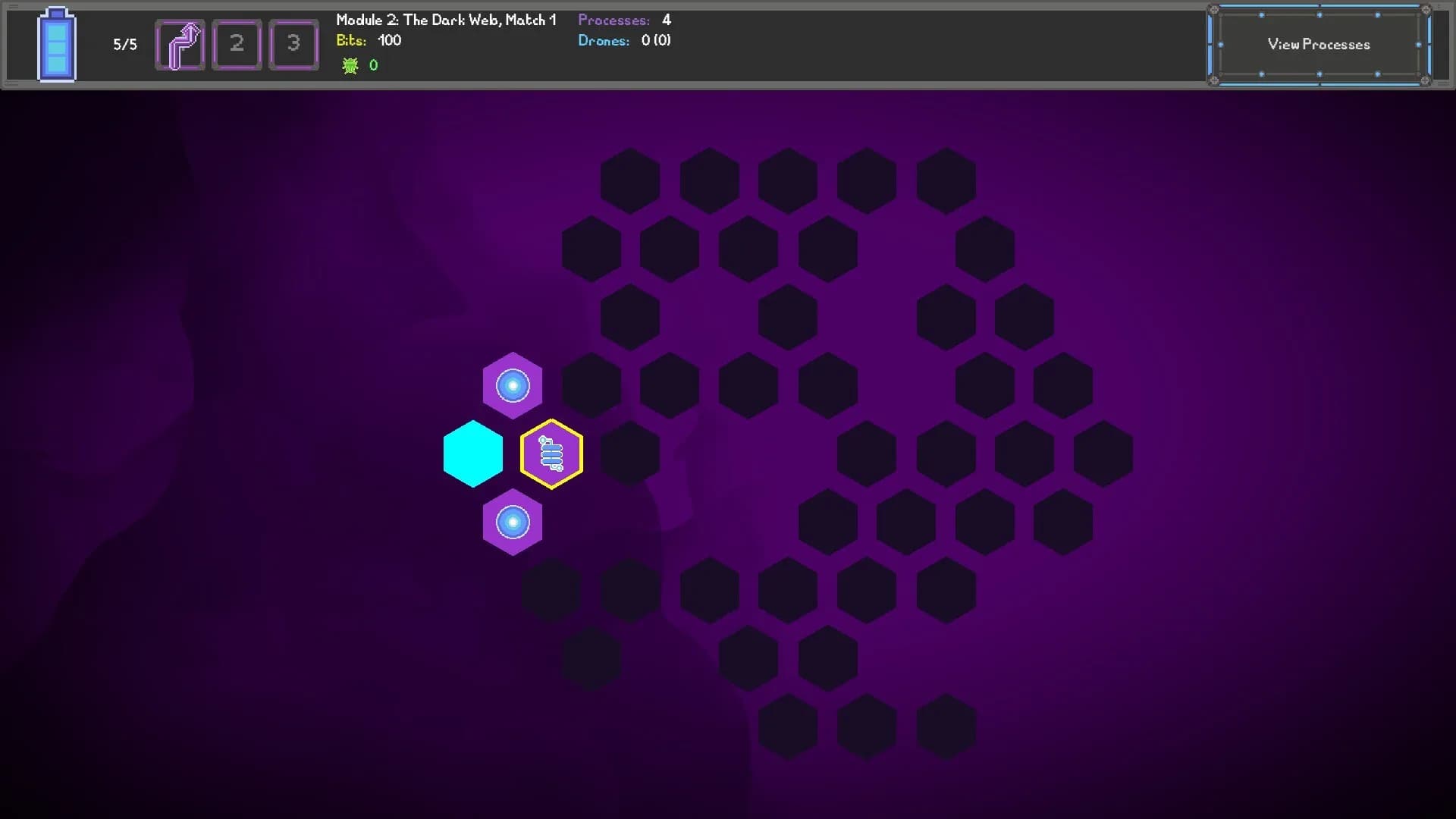Viewport: 1456px width, 819px height.
Task: Click the dark hexagon right of coil node
Action: 630,453
